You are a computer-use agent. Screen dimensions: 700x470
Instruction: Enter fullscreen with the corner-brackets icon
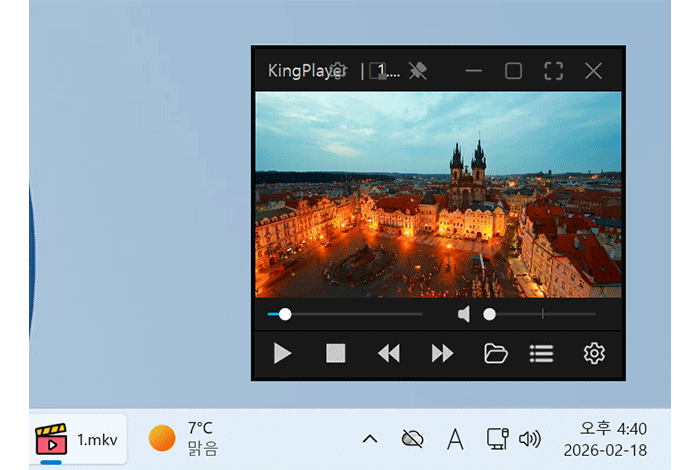coord(554,71)
